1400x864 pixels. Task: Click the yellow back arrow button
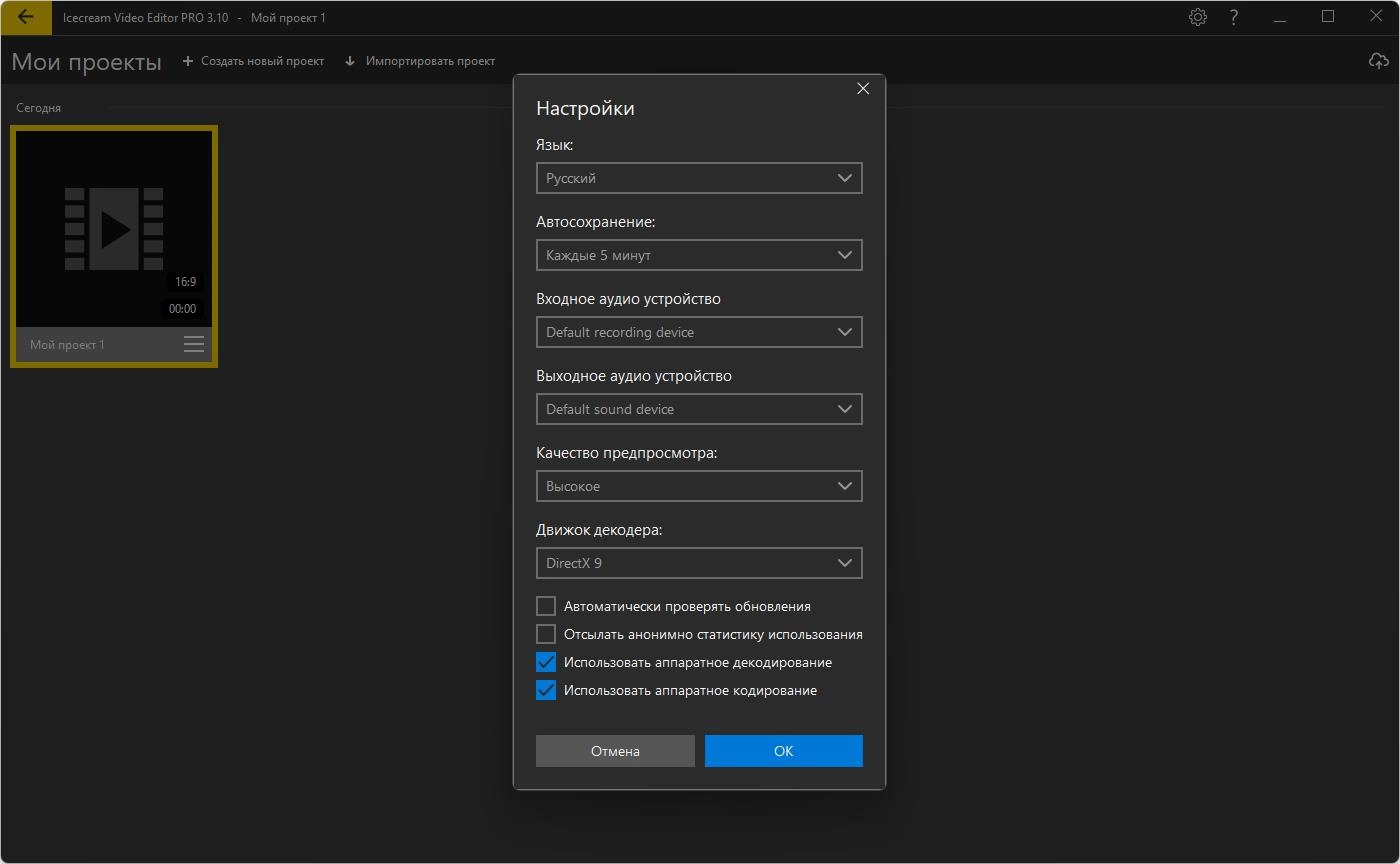point(26,17)
